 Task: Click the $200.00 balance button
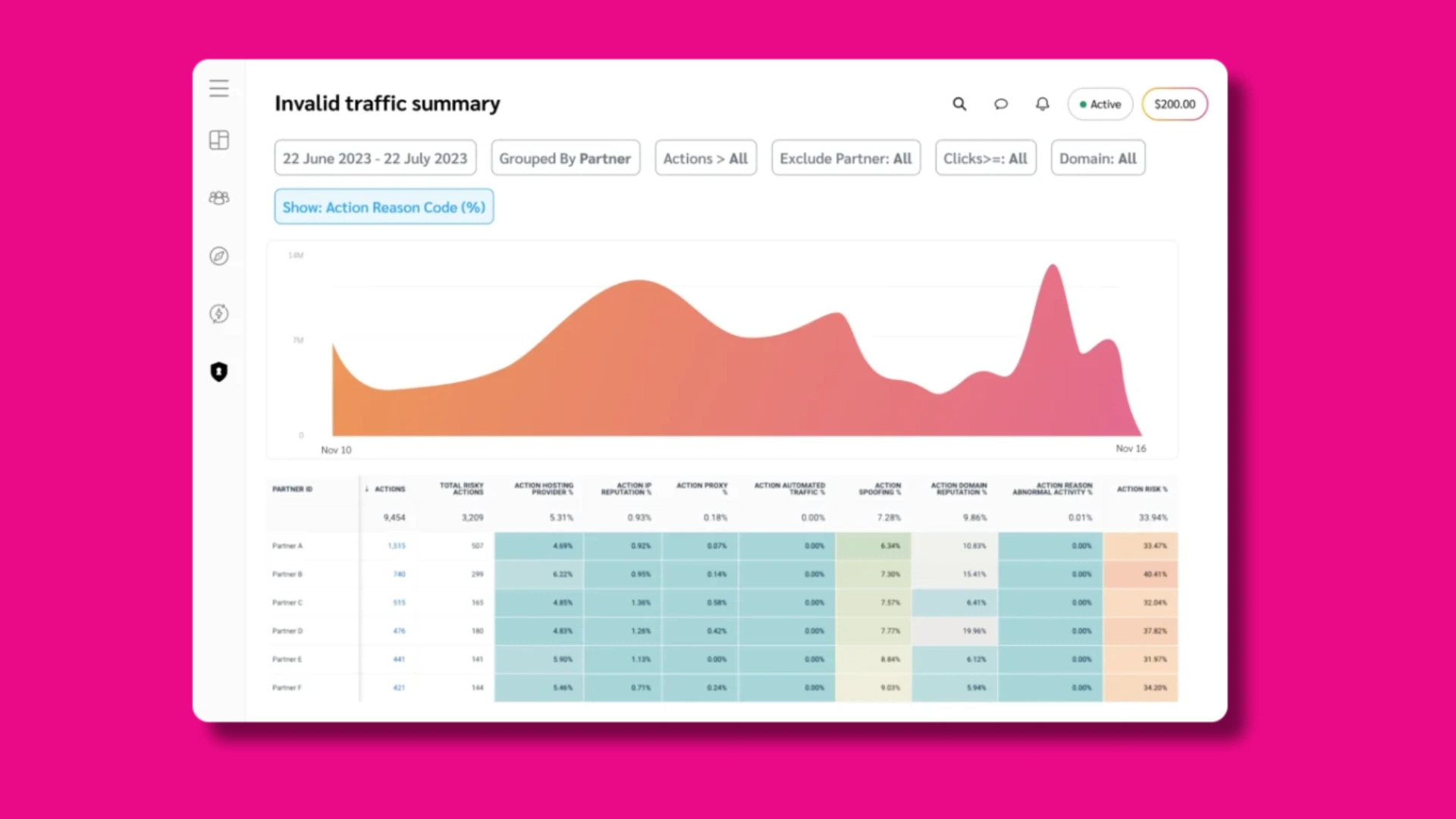[x=1174, y=104]
